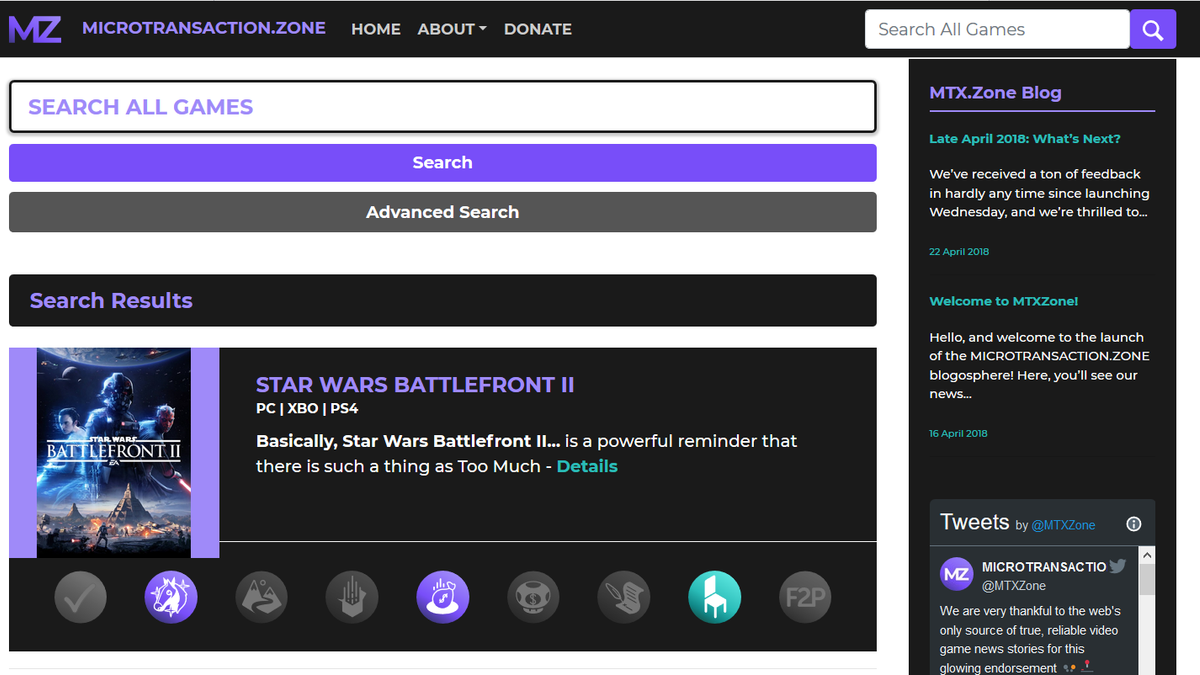Select DONATE in the navigation bar
This screenshot has width=1200, height=675.
coord(537,29)
